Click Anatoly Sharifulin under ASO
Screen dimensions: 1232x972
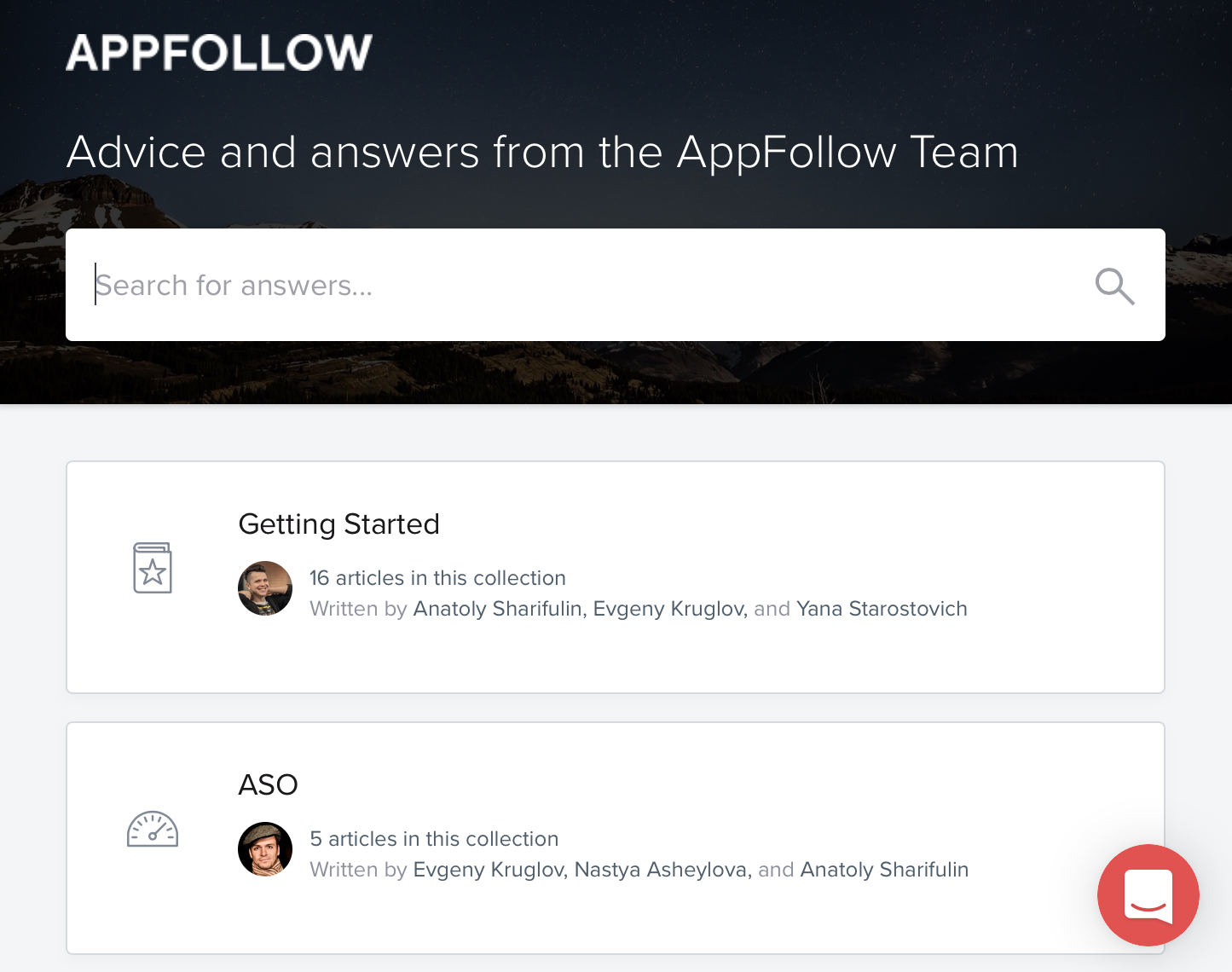[x=884, y=870]
